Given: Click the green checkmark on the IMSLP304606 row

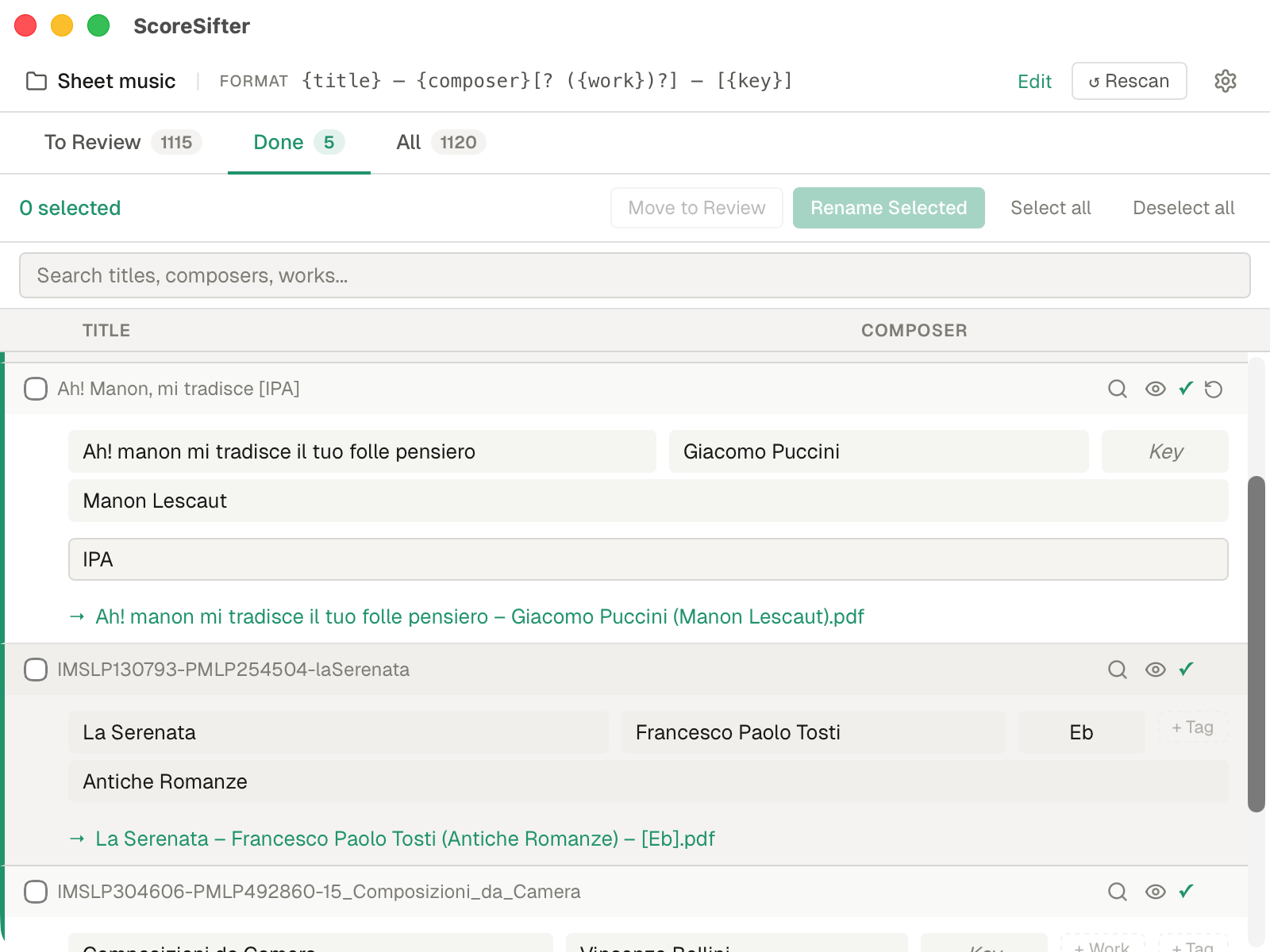Looking at the screenshot, I should point(1187,892).
